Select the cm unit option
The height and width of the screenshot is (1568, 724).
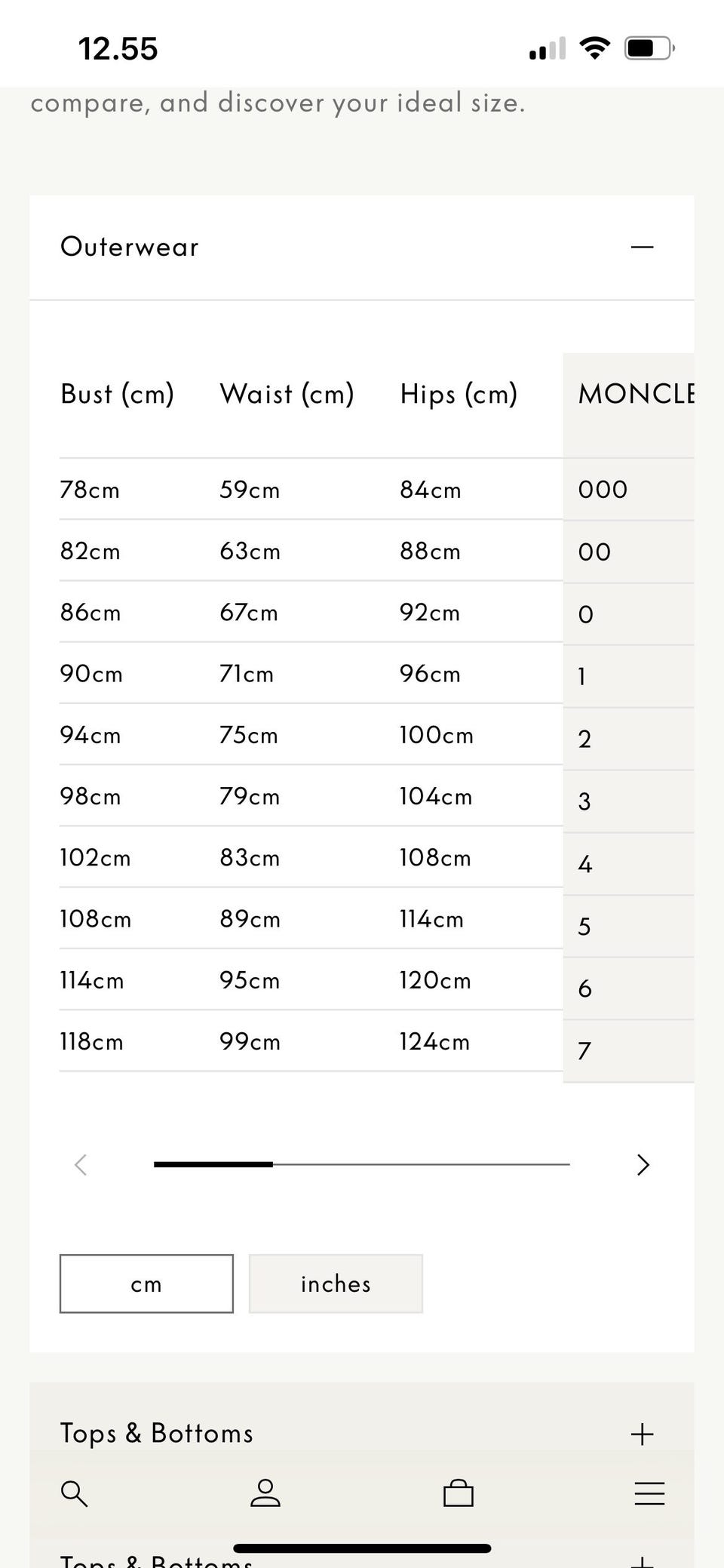[x=146, y=1284]
